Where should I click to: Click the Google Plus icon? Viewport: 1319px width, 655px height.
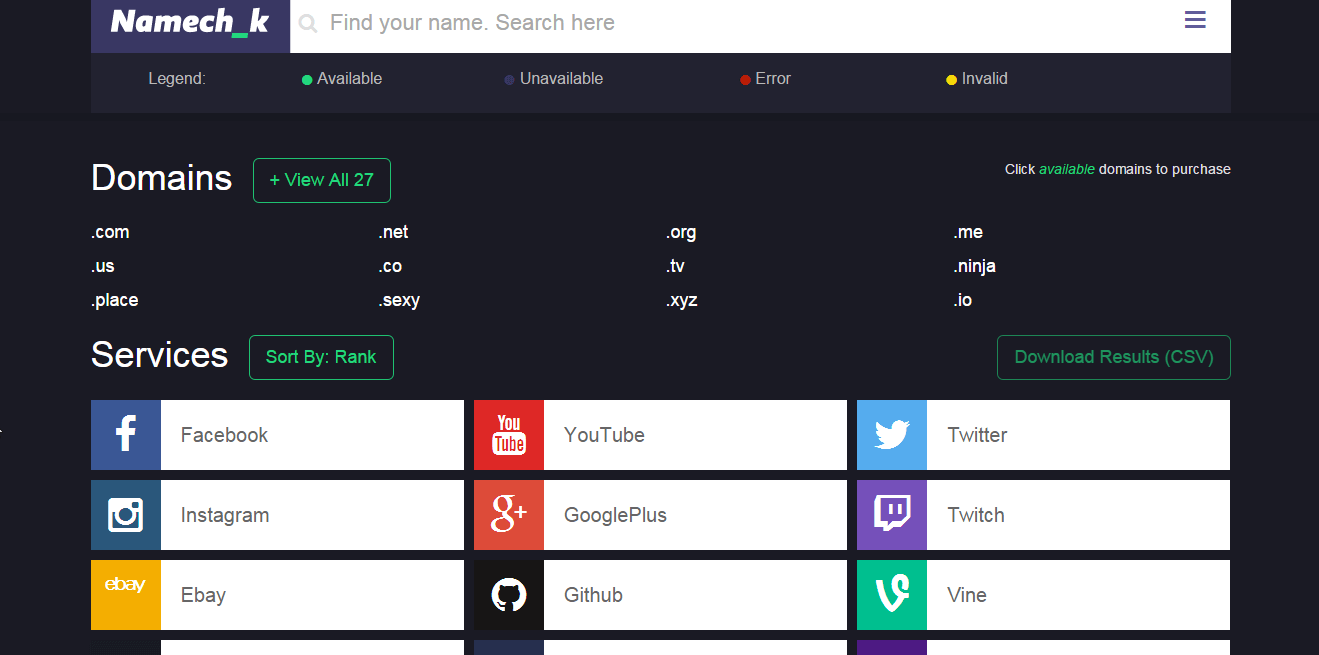tap(509, 515)
